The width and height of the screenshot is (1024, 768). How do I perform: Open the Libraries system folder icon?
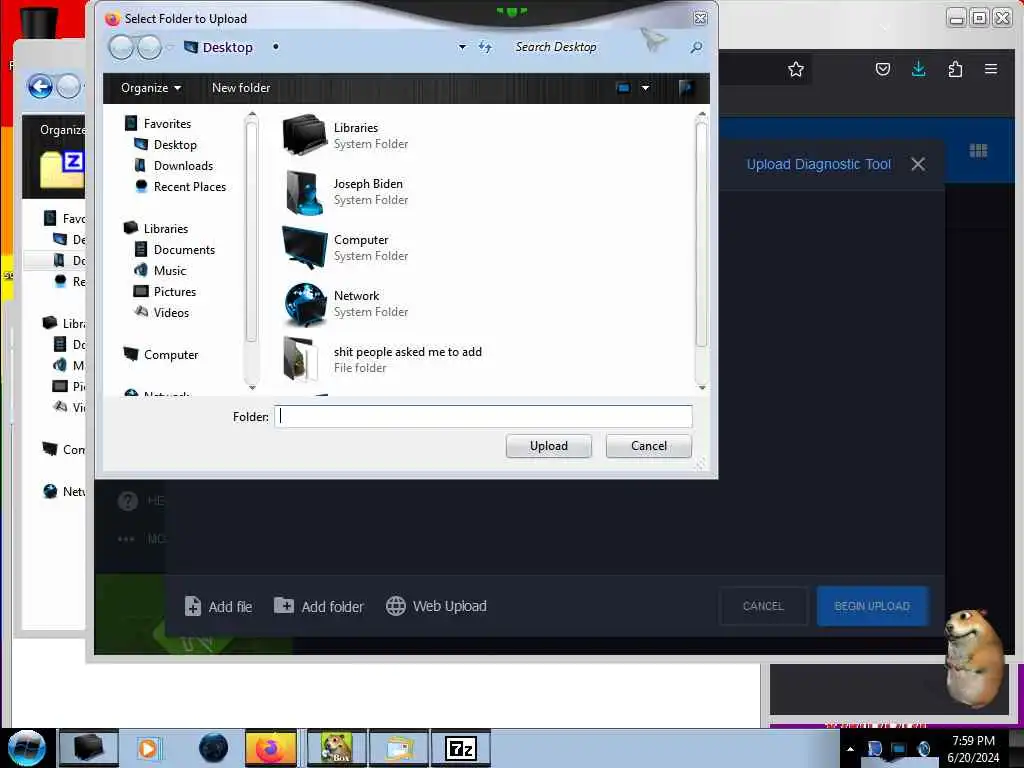point(304,135)
